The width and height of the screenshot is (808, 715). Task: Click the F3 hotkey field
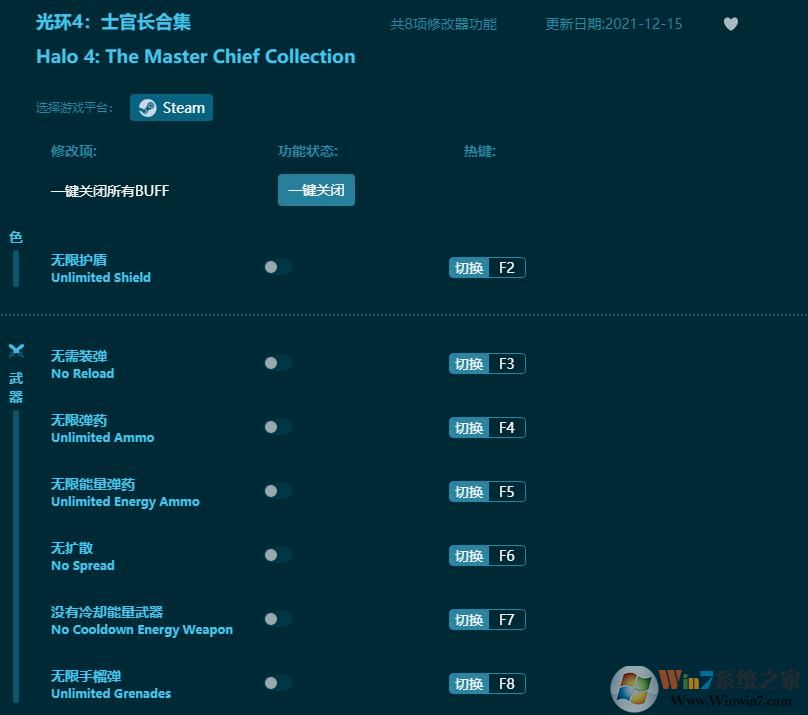[507, 364]
